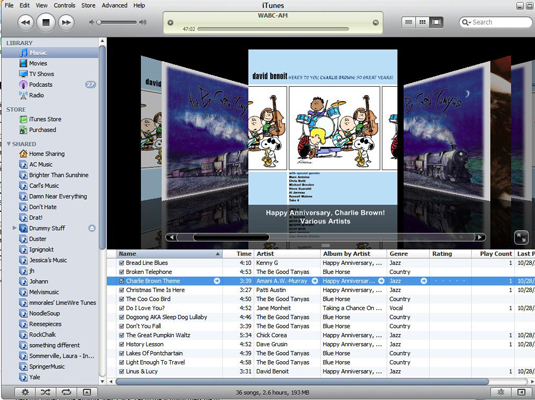Enter full screen Cover Flow
Screen dimensions: 535x400
click(x=521, y=238)
